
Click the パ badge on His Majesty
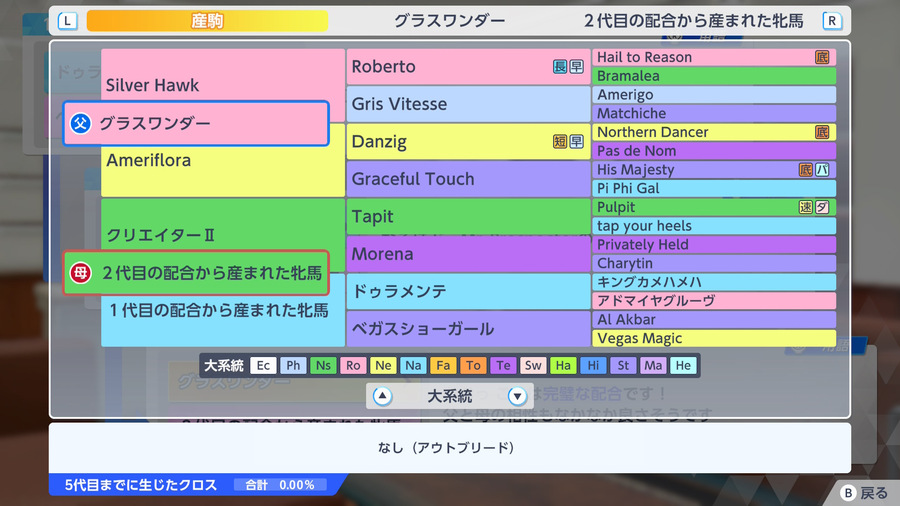(x=822, y=170)
